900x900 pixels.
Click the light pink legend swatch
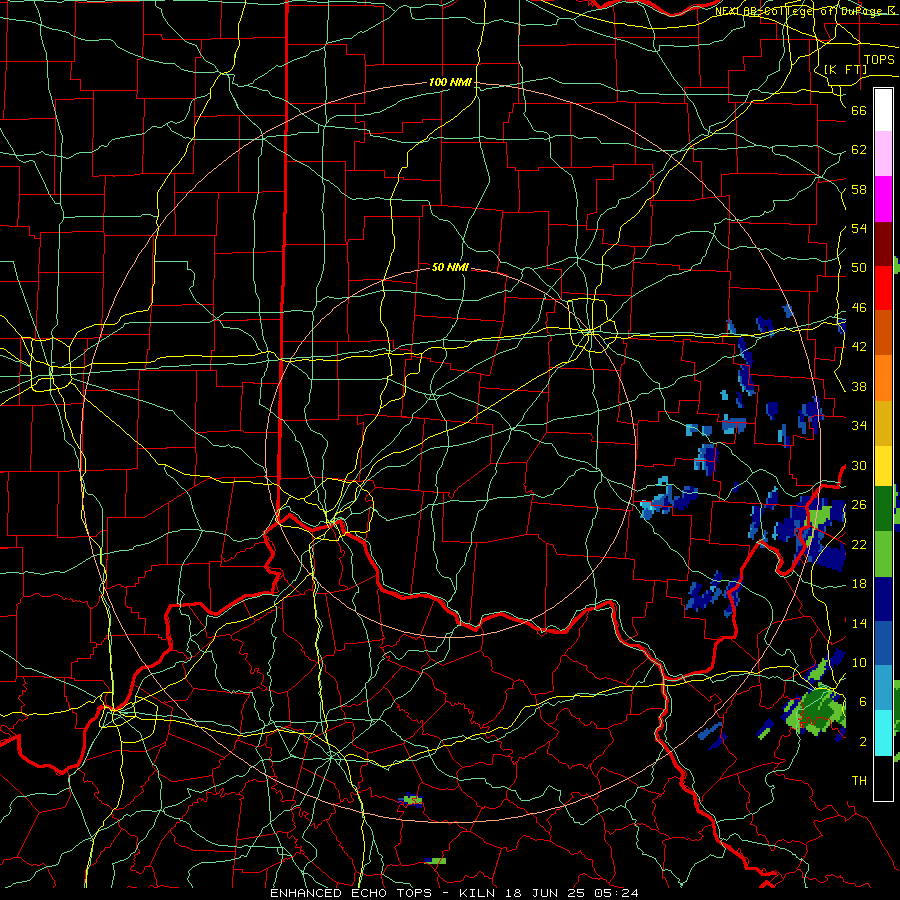[x=883, y=154]
